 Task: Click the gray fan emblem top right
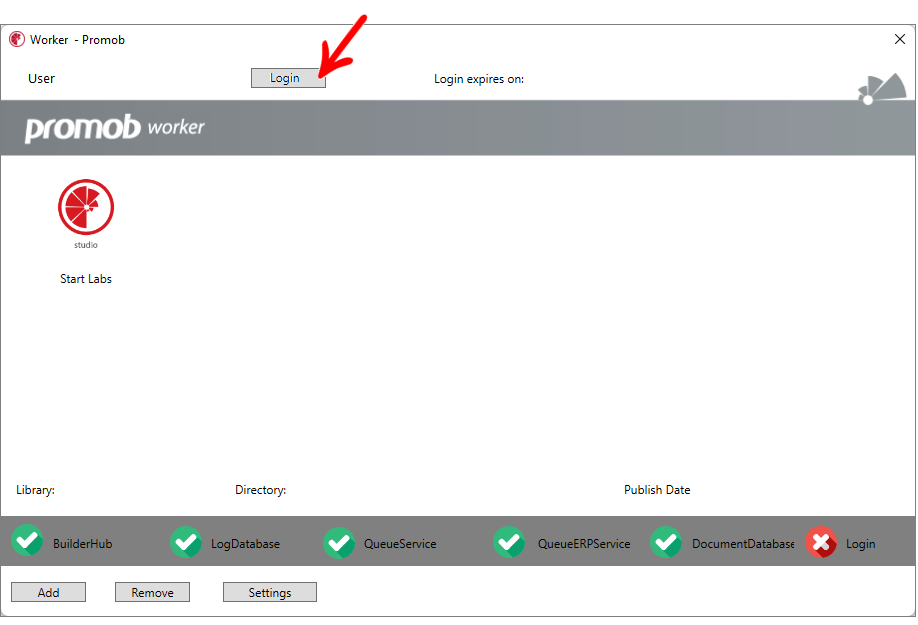click(x=882, y=89)
